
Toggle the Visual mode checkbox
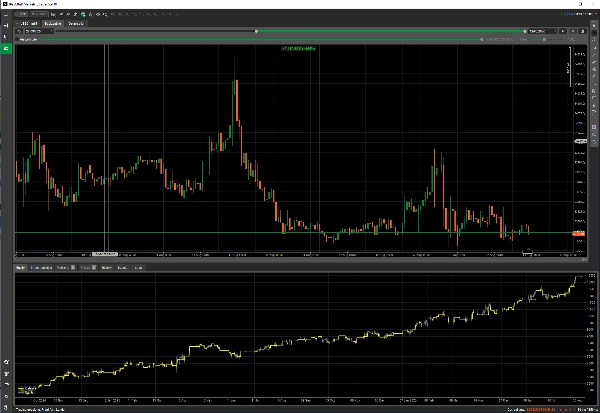[x=17, y=39]
